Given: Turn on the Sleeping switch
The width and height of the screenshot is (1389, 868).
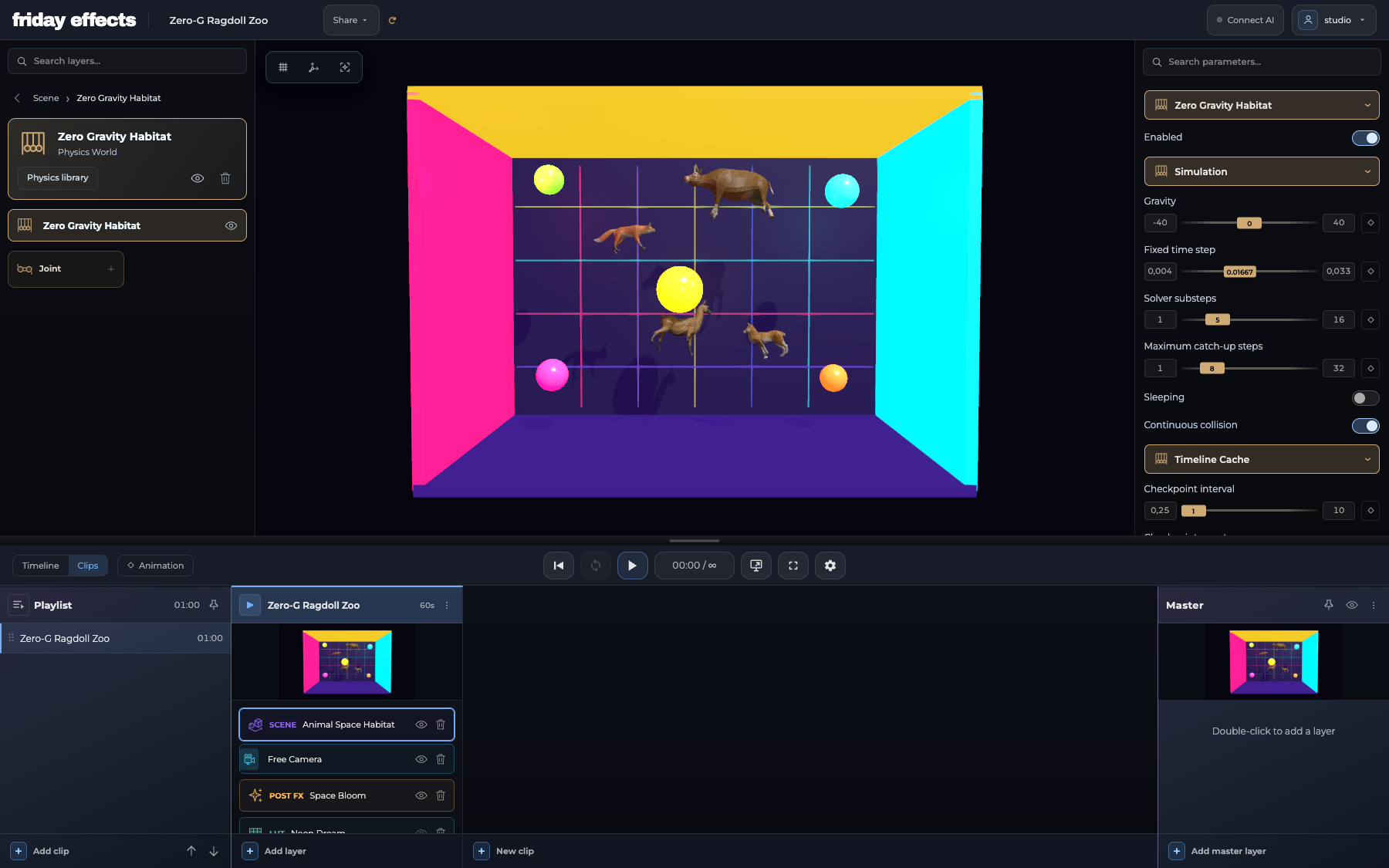Looking at the screenshot, I should pos(1365,398).
